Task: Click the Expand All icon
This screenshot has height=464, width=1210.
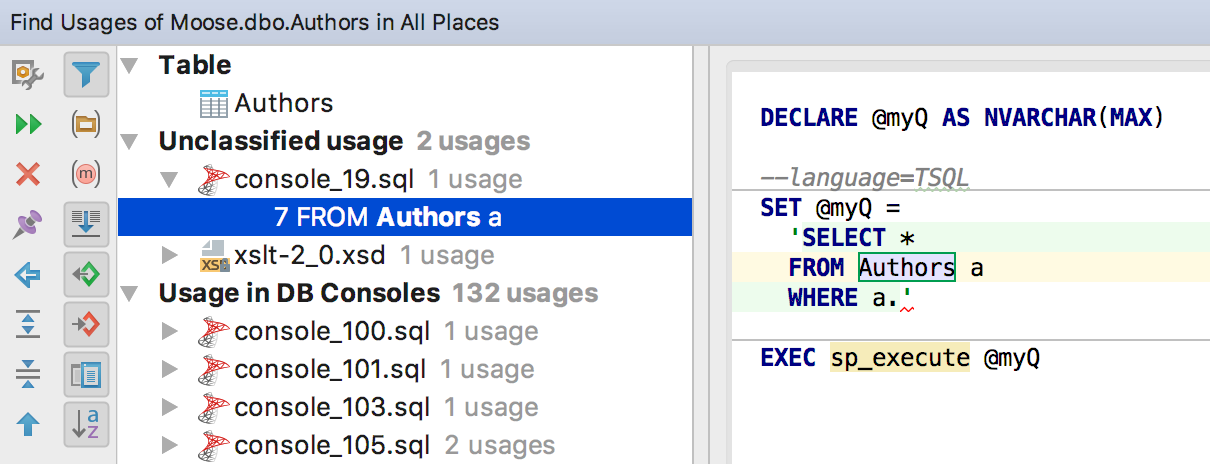Action: coord(28,325)
